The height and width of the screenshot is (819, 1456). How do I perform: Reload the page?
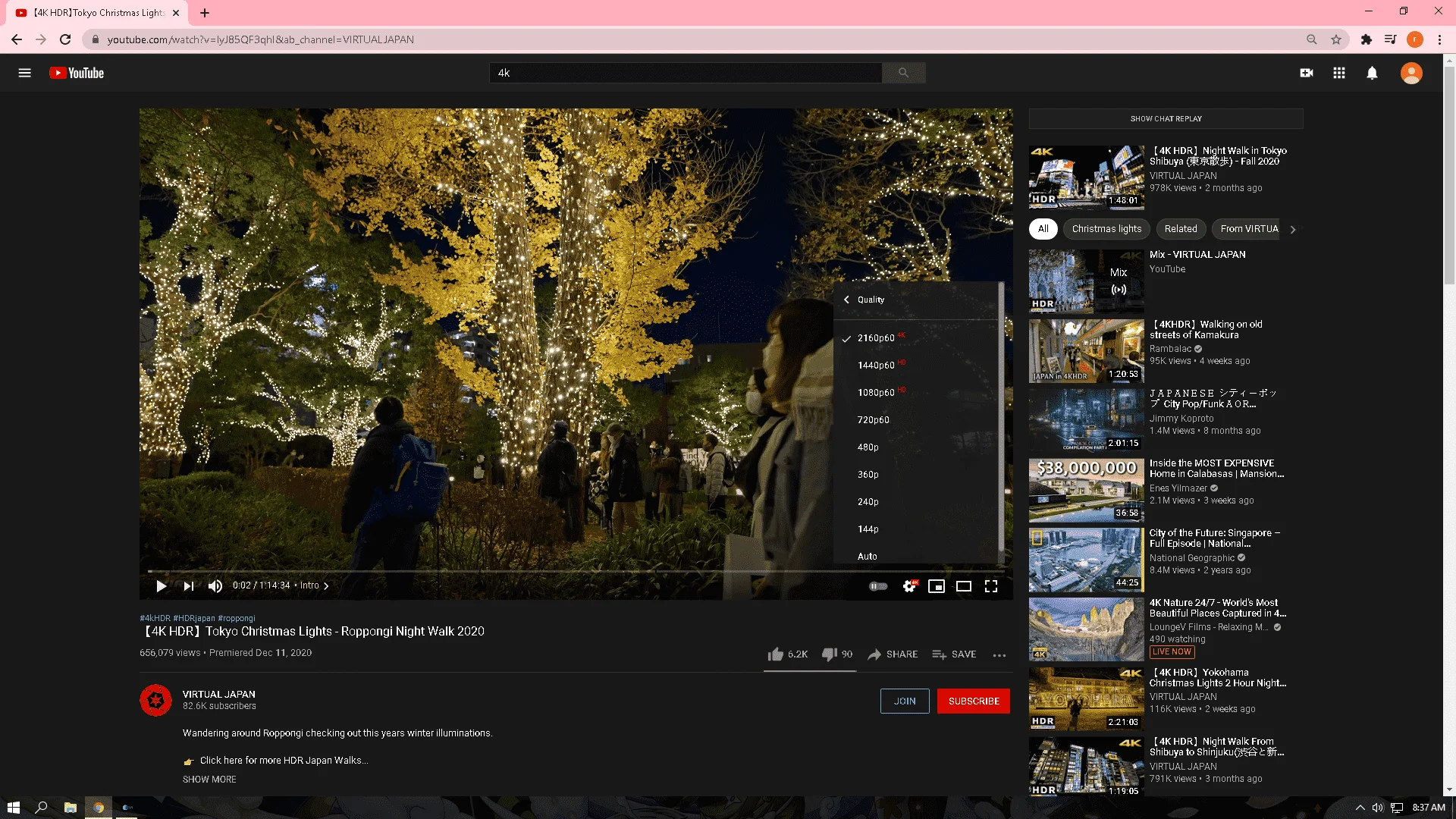pos(66,39)
